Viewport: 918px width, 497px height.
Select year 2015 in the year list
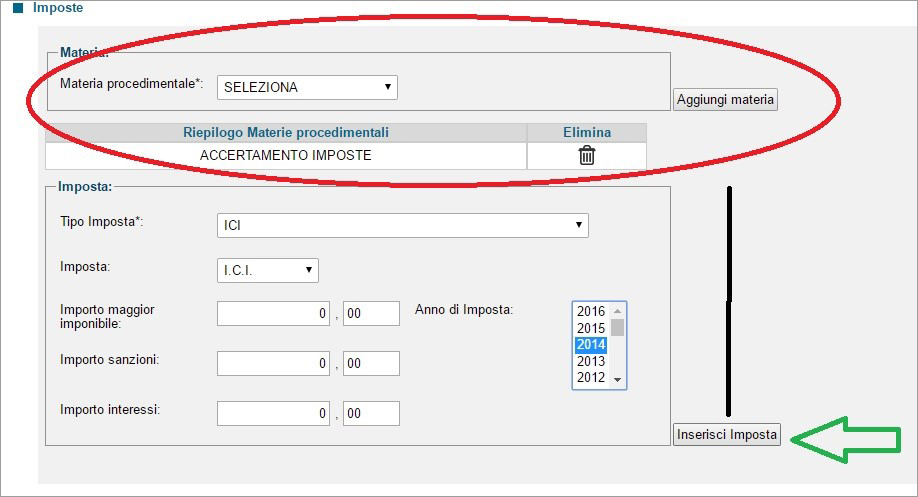pyautogui.click(x=591, y=328)
